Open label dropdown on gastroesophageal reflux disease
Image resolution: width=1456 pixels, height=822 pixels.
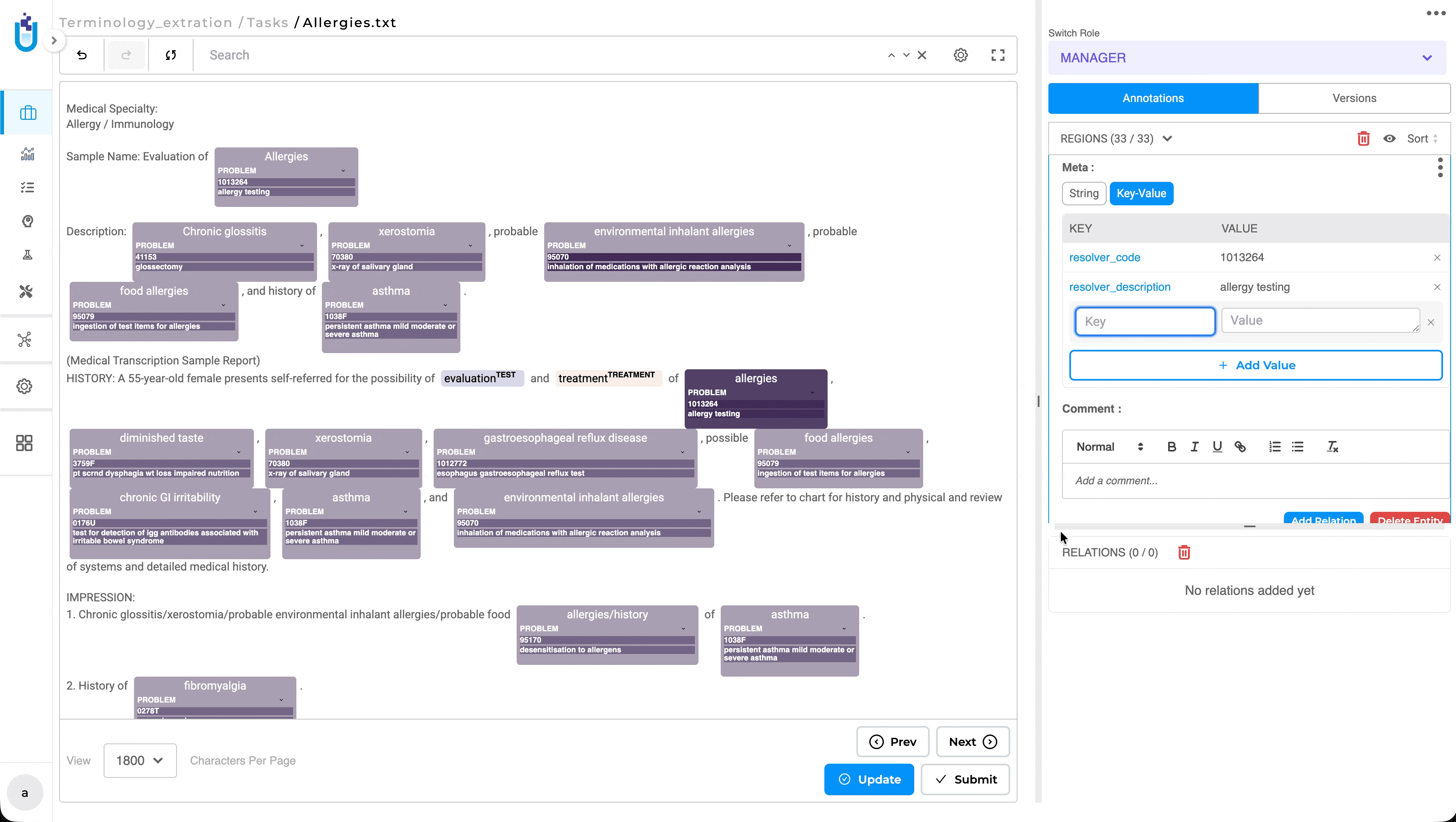(682, 452)
